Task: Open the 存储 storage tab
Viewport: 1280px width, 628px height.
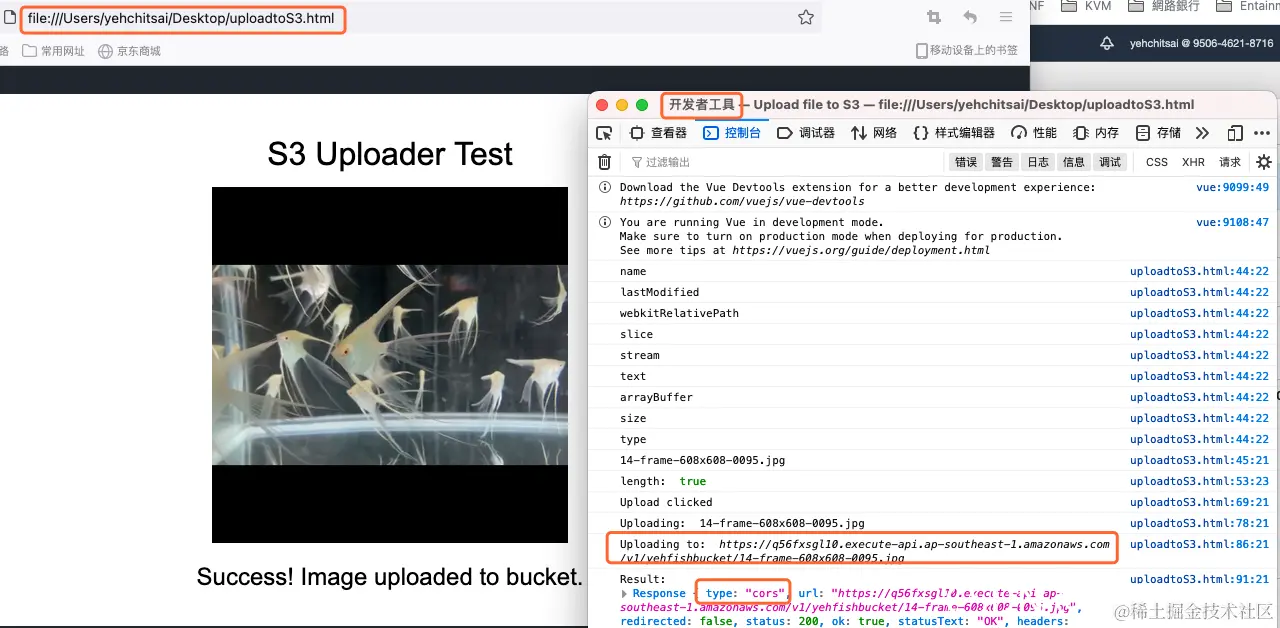Action: coord(1159,133)
